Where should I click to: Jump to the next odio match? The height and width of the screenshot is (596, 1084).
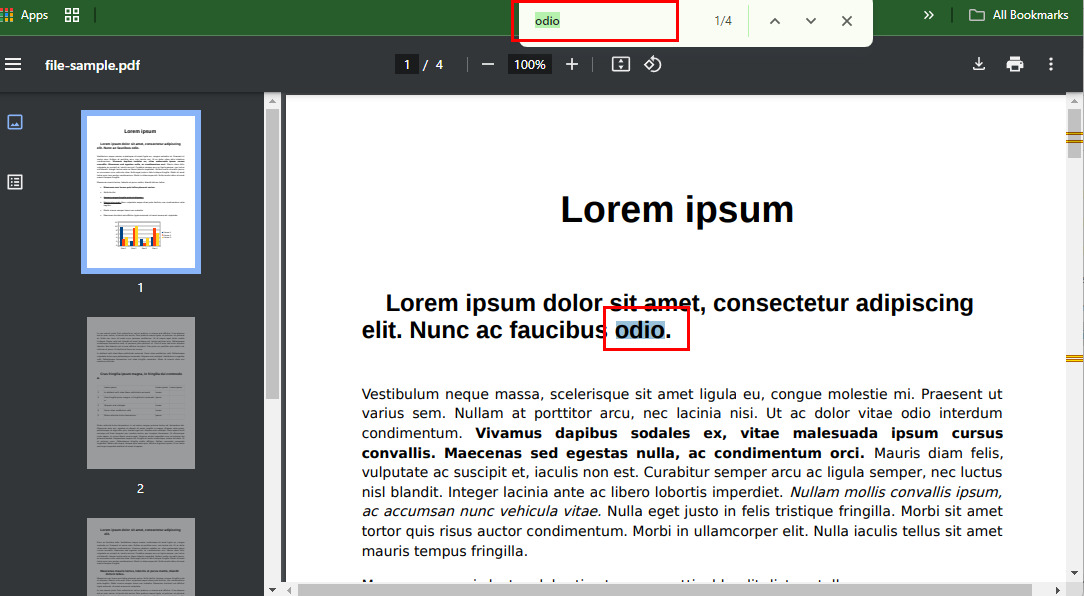(811, 20)
